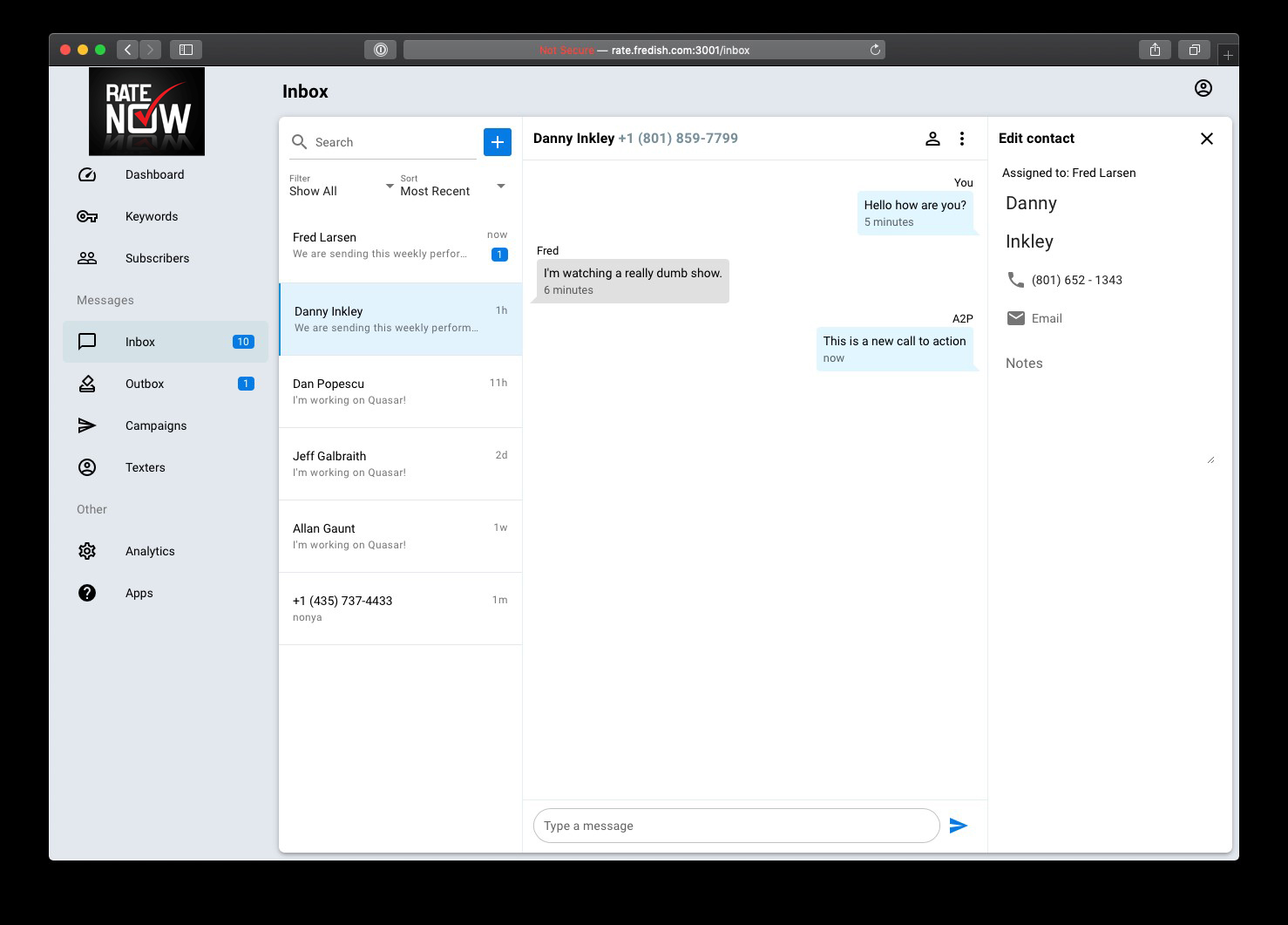Click the Apps question mark icon
The height and width of the screenshot is (925, 1288).
(x=87, y=593)
